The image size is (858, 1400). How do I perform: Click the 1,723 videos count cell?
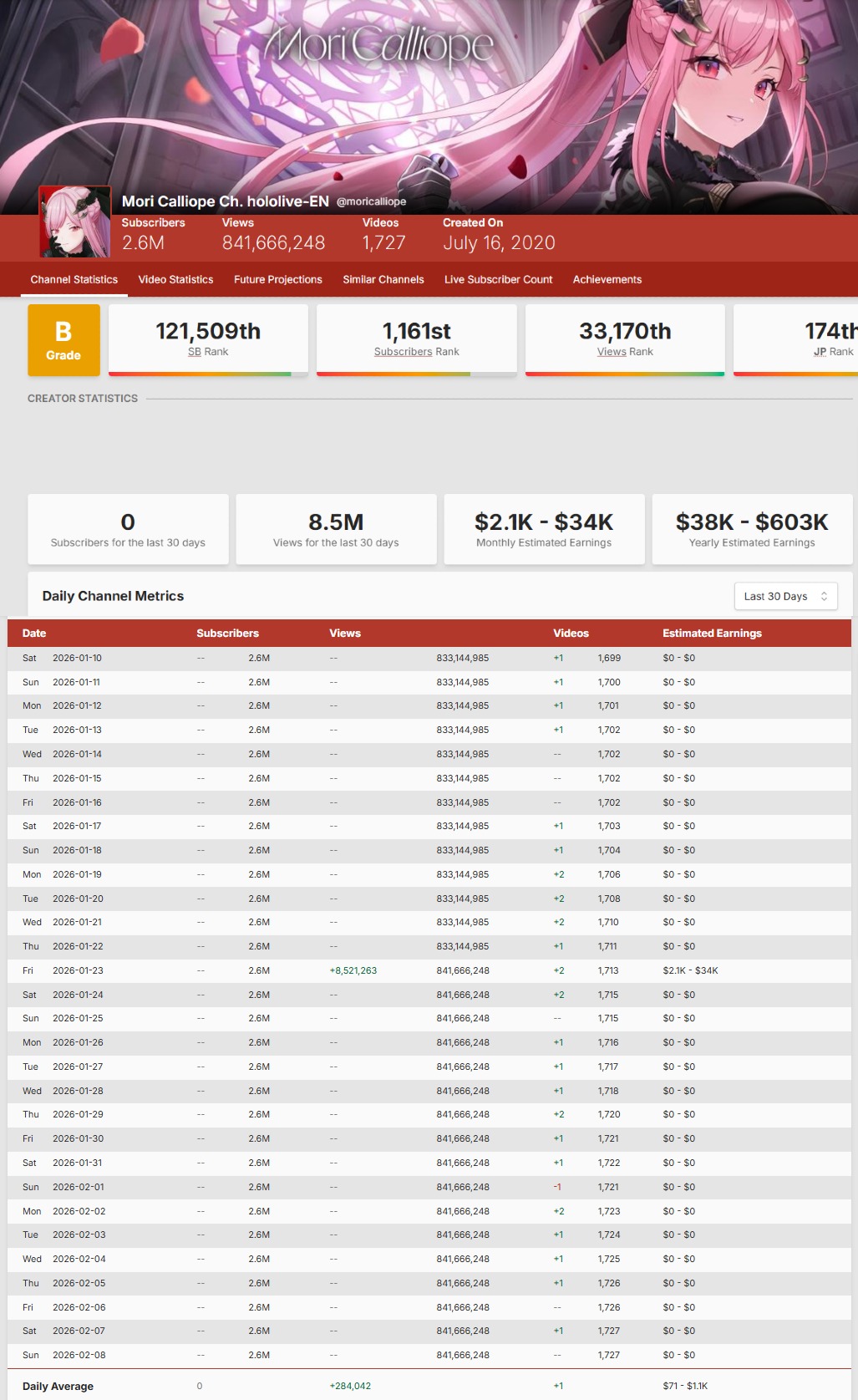coord(609,1211)
